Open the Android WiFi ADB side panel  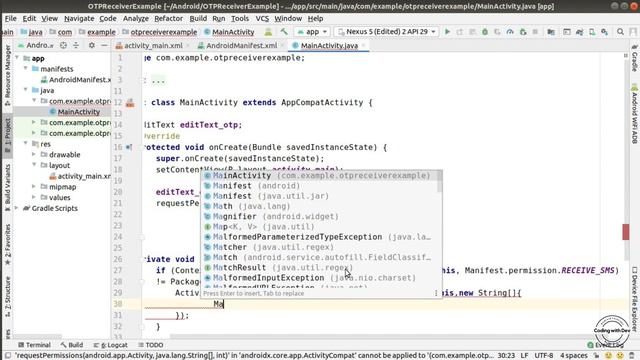tap(635, 114)
